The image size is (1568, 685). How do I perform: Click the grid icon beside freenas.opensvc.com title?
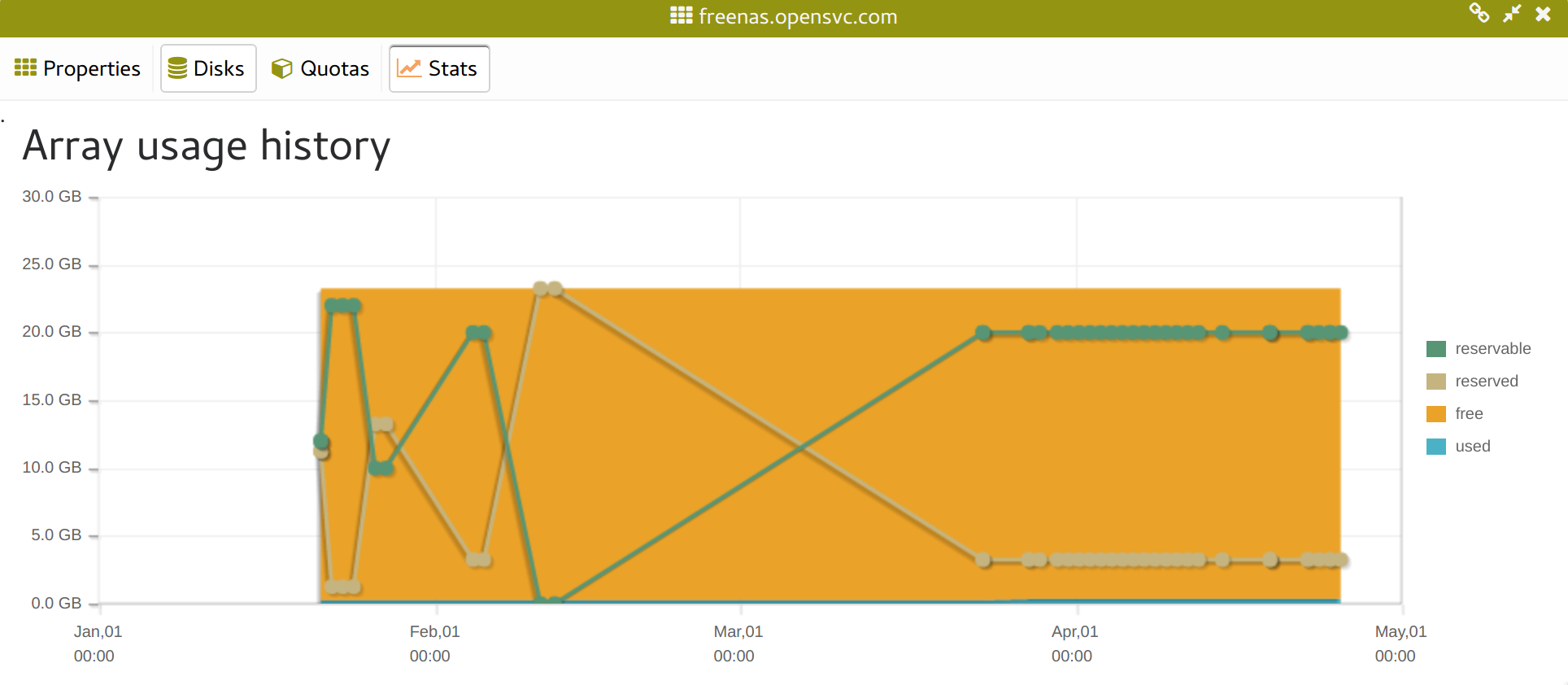click(x=681, y=15)
